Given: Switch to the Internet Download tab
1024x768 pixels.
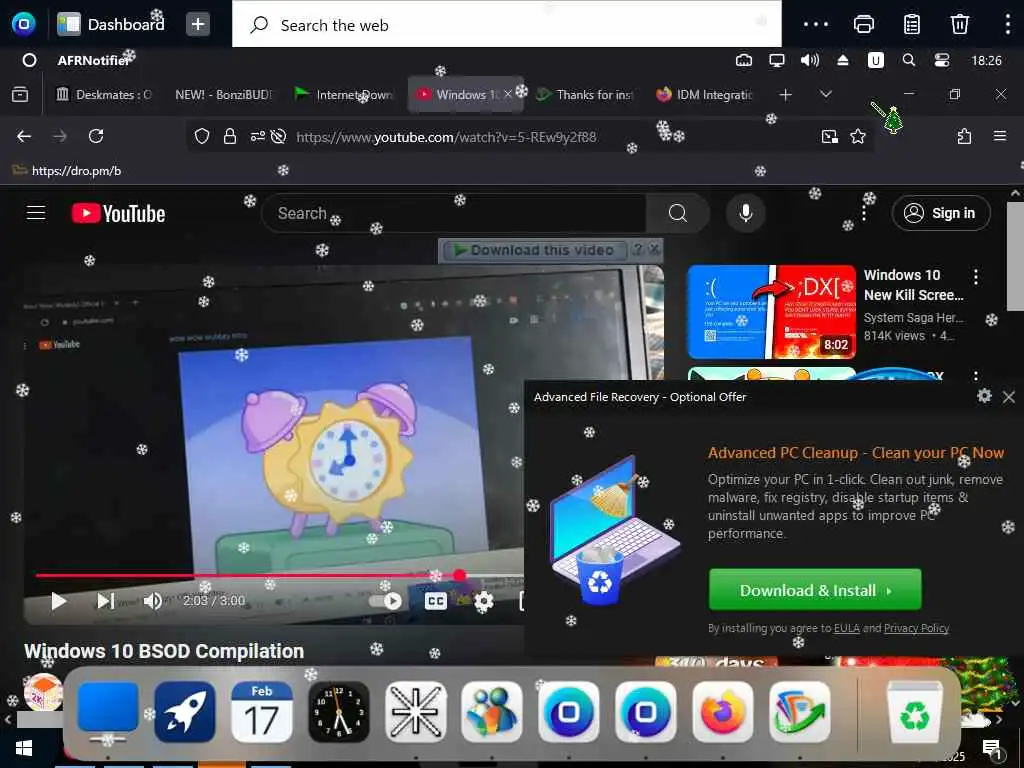Looking at the screenshot, I should pyautogui.click(x=344, y=95).
